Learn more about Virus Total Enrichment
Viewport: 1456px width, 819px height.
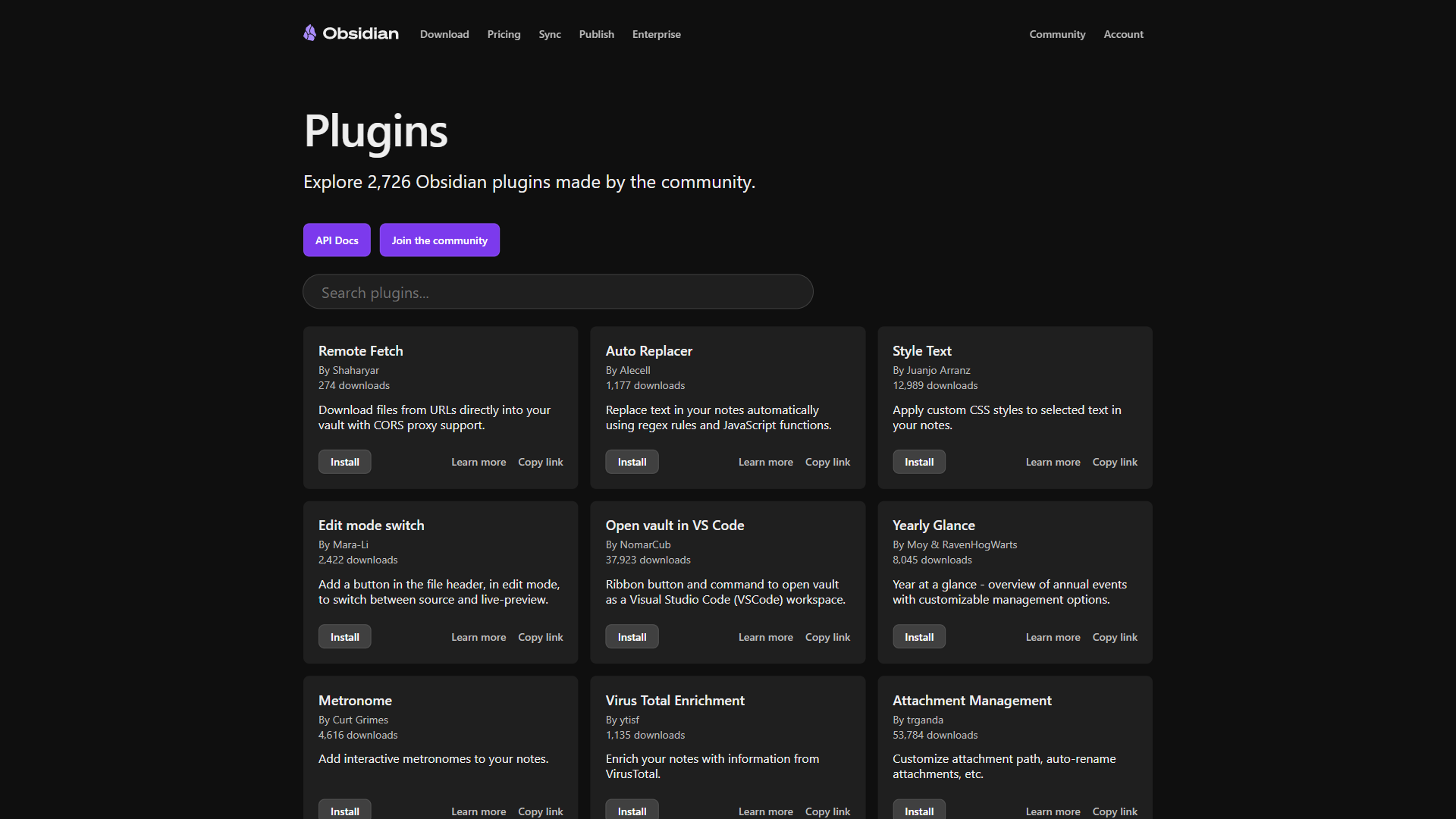(x=766, y=811)
